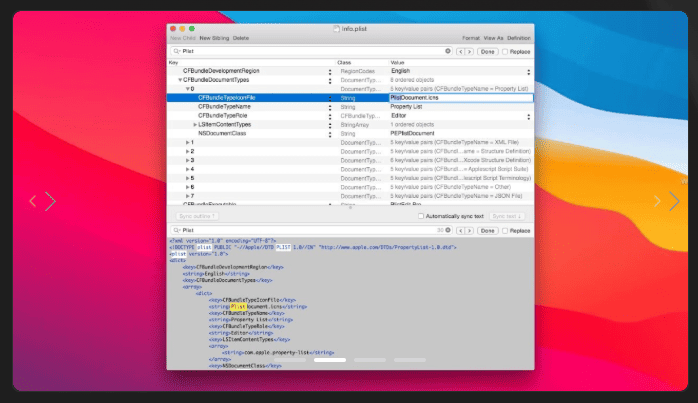This screenshot has width=698, height=403.
Task: Select the third carousel page indicator
Action: (370, 360)
